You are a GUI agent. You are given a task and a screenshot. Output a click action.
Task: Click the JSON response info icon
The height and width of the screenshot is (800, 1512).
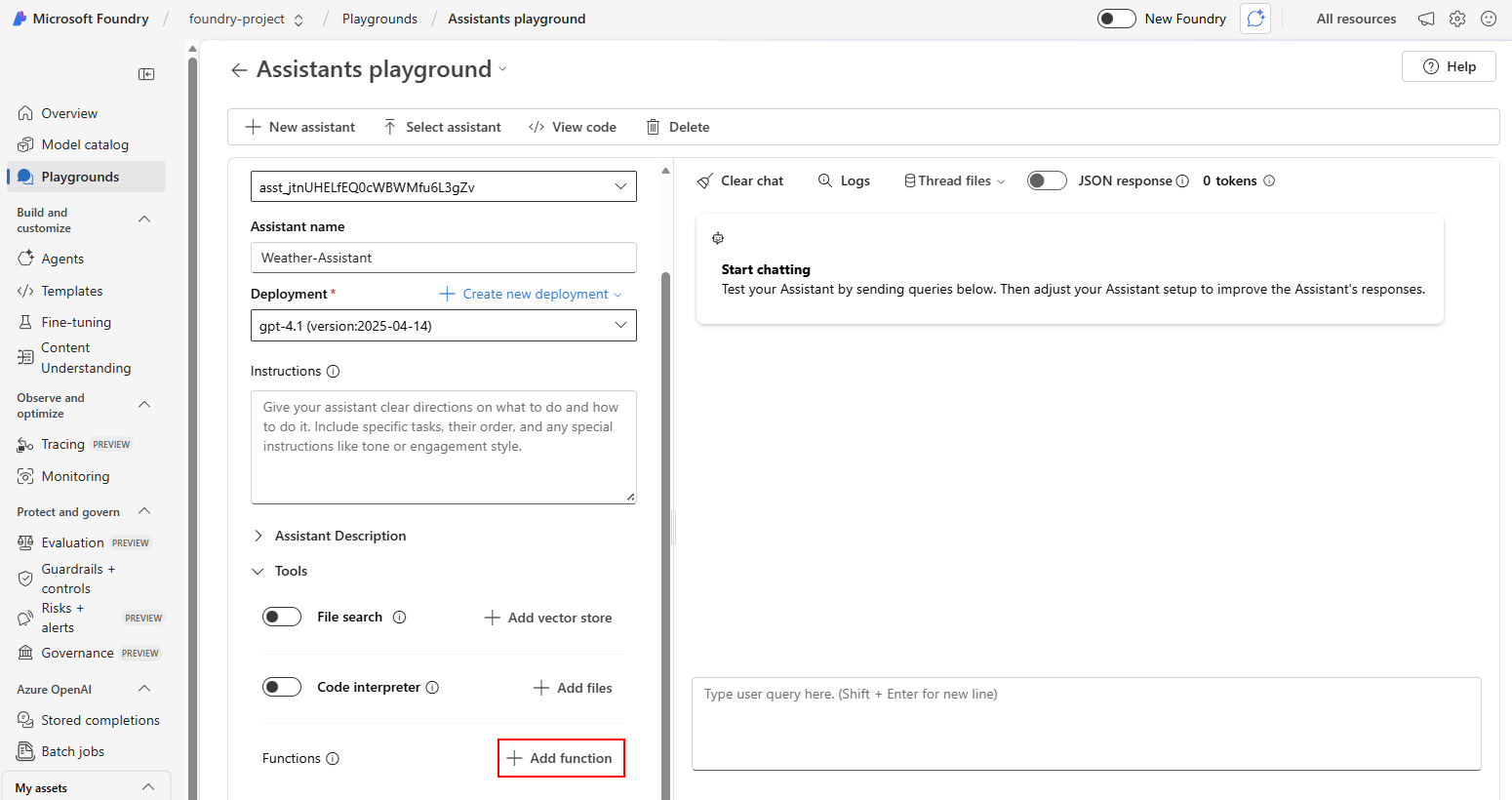tap(1182, 180)
